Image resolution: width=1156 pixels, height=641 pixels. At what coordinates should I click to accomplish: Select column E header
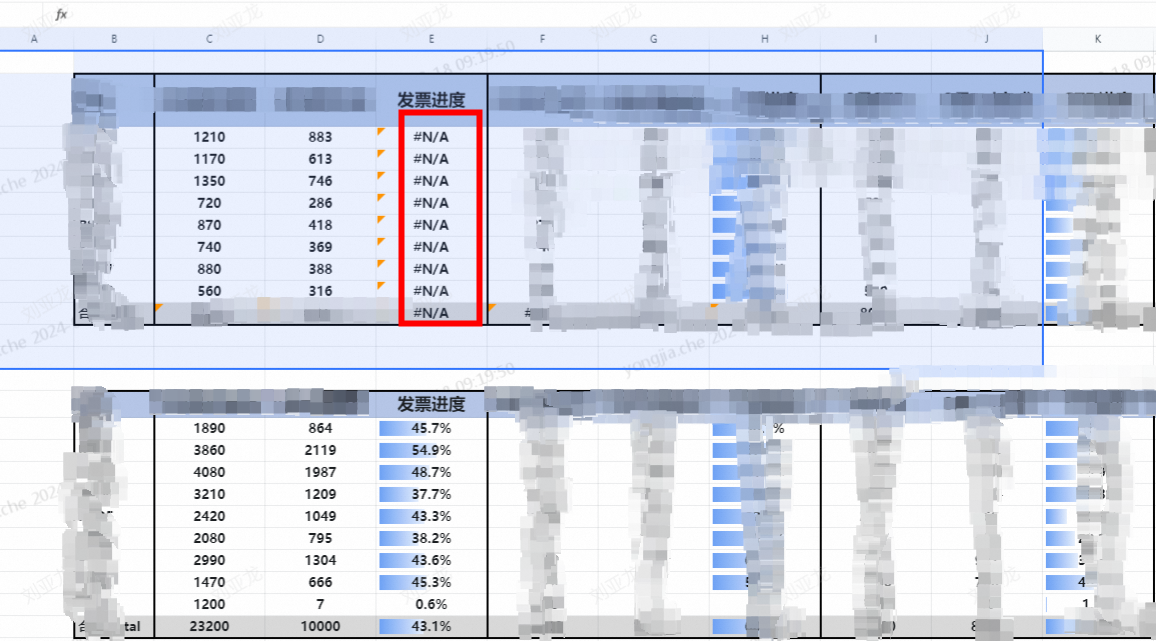point(431,39)
